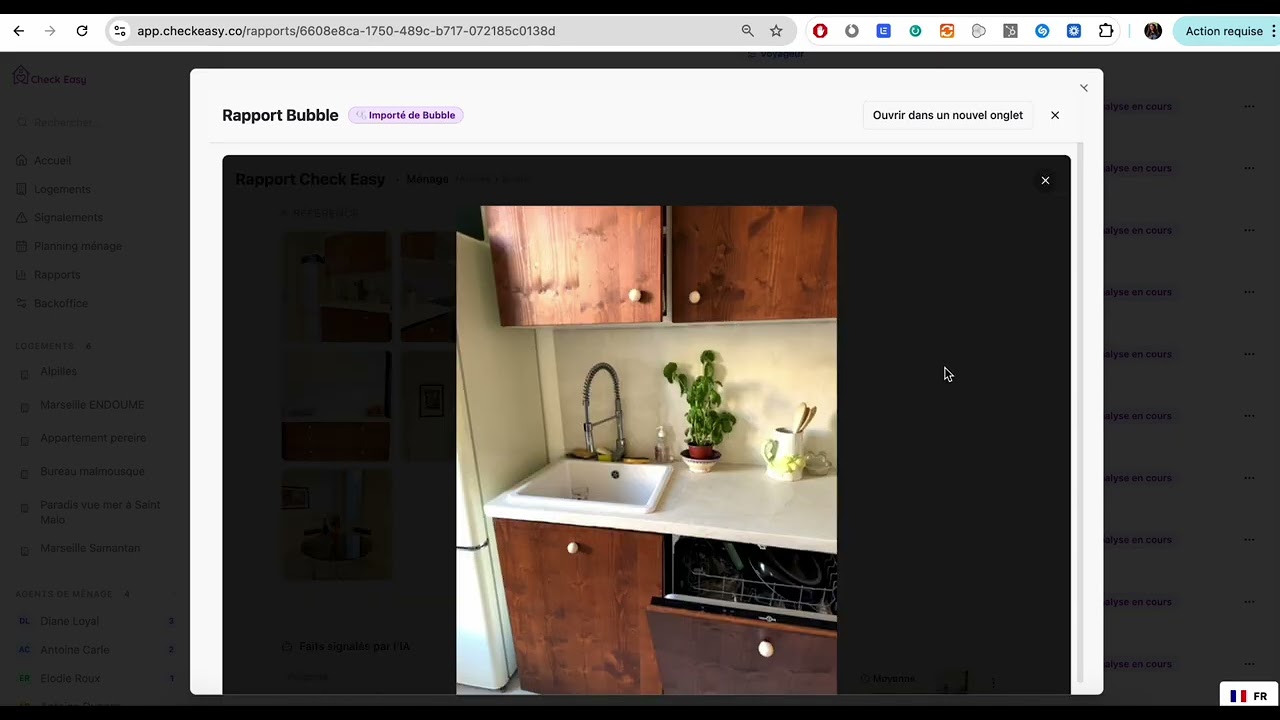Image resolution: width=1280 pixels, height=720 pixels.
Task: Open site information icon in address bar
Action: pos(119,31)
